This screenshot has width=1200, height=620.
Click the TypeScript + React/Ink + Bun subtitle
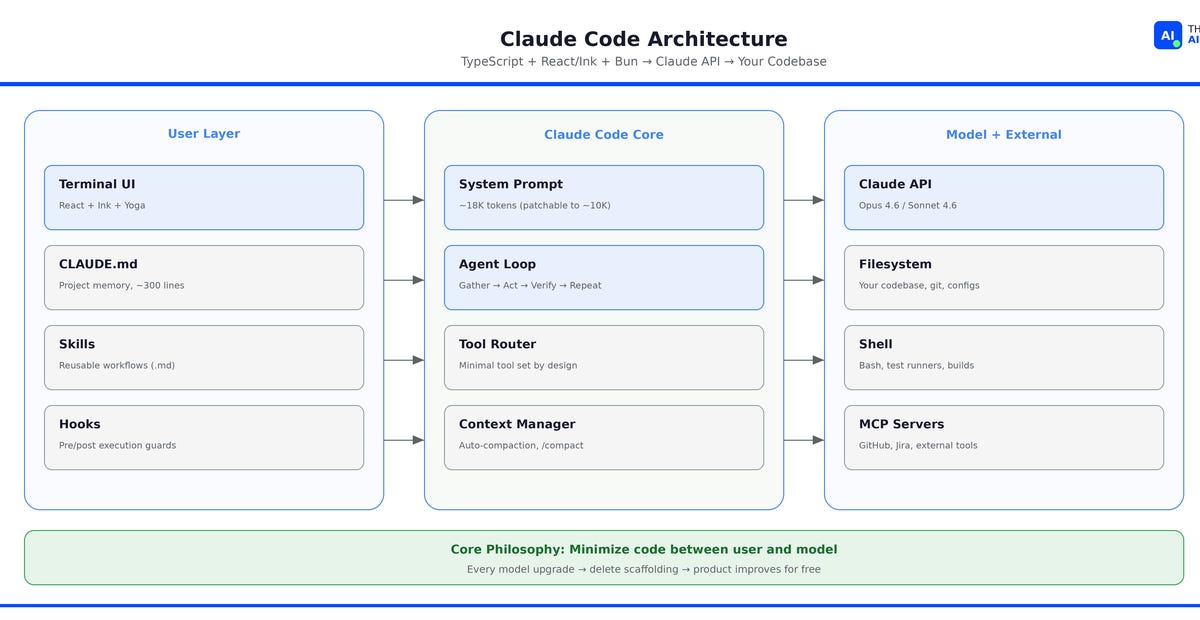[x=643, y=62]
